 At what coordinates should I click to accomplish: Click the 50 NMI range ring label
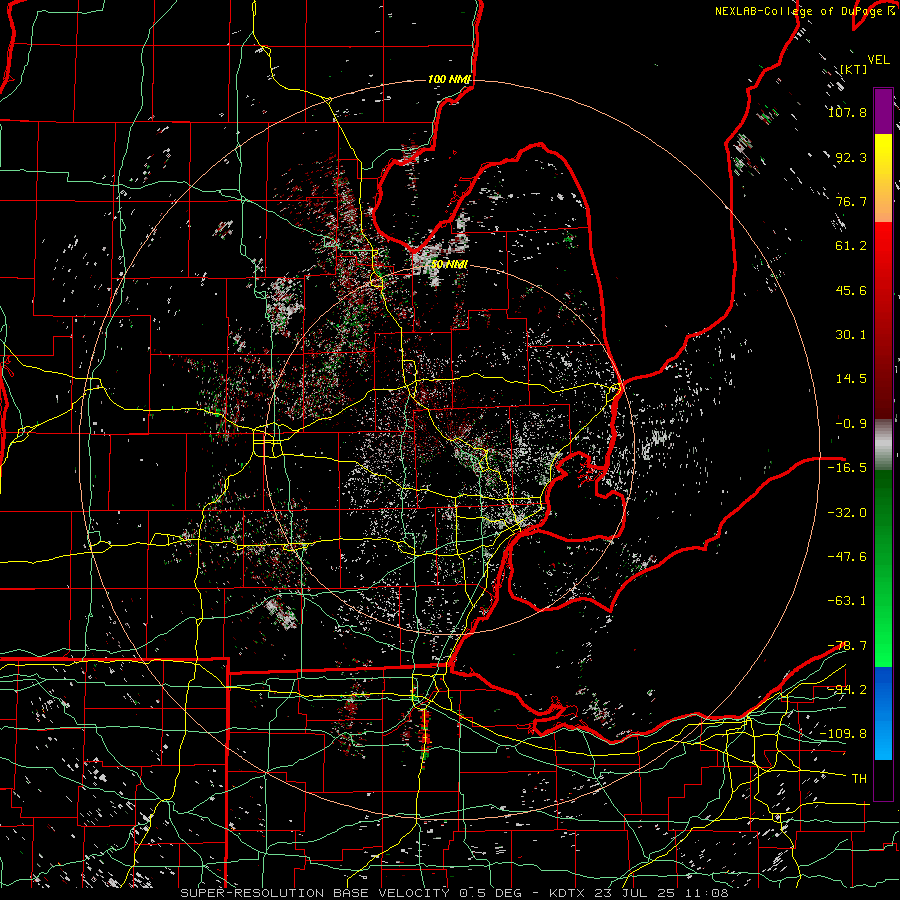click(x=449, y=264)
